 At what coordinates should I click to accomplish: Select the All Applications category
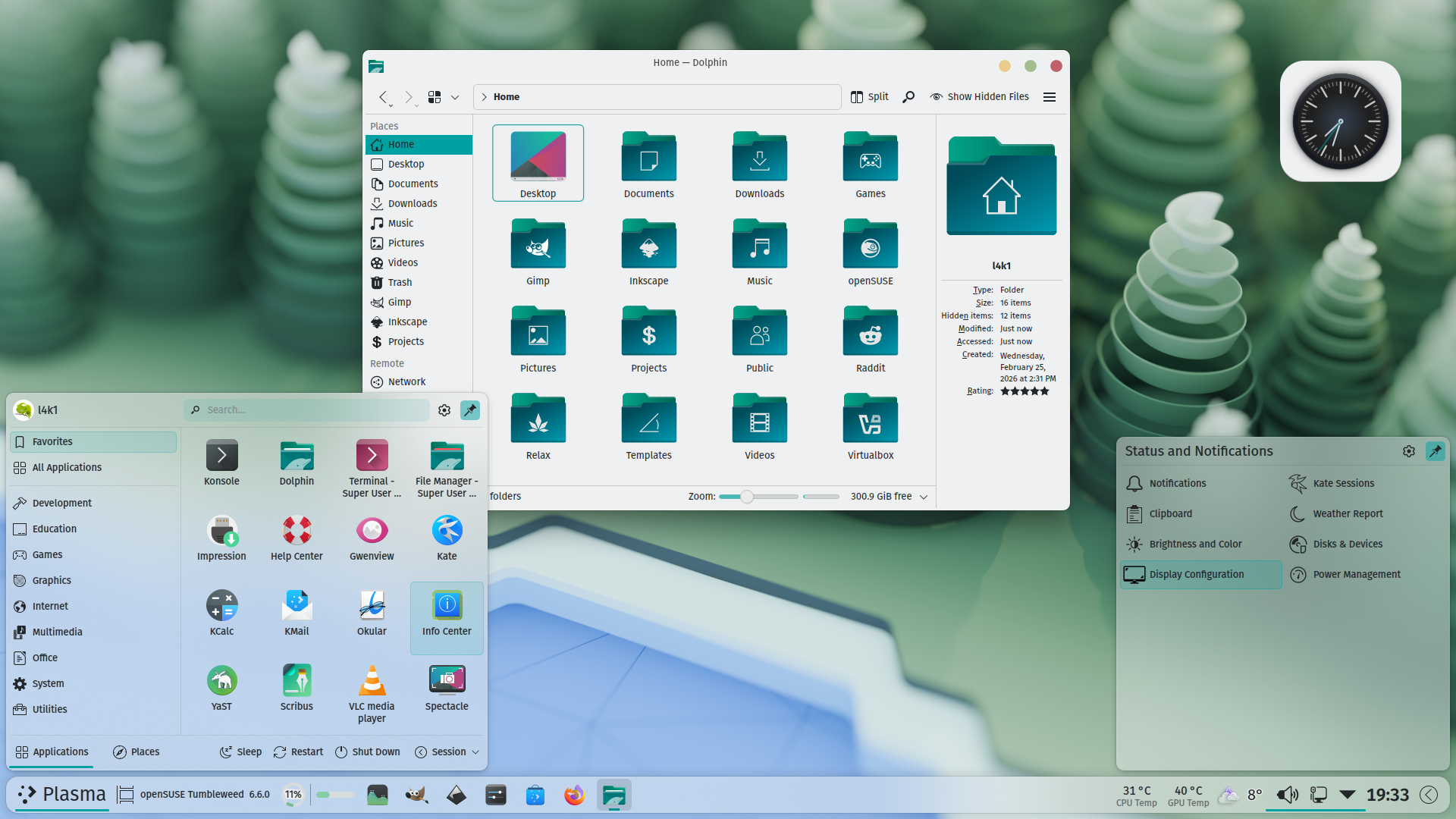point(93,468)
